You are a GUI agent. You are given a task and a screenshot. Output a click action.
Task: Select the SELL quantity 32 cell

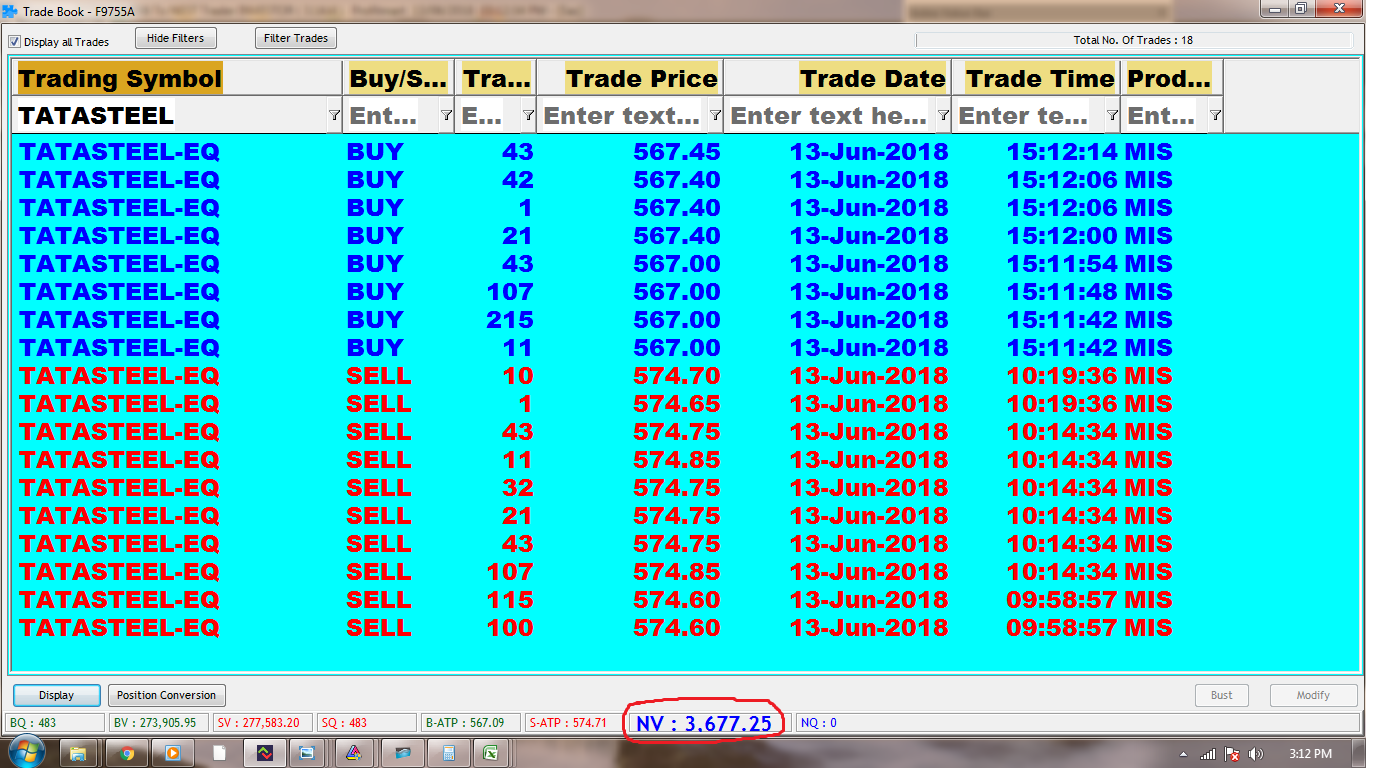pyautogui.click(x=517, y=488)
